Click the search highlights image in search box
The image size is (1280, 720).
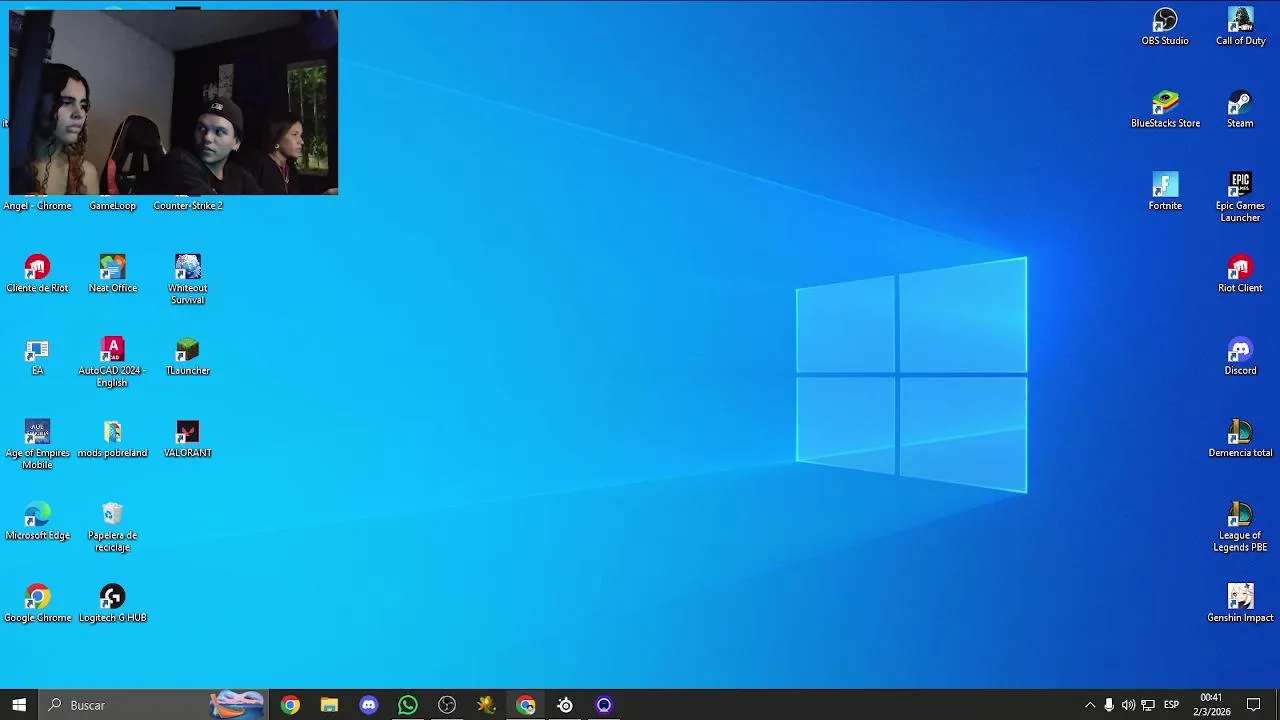[237, 705]
